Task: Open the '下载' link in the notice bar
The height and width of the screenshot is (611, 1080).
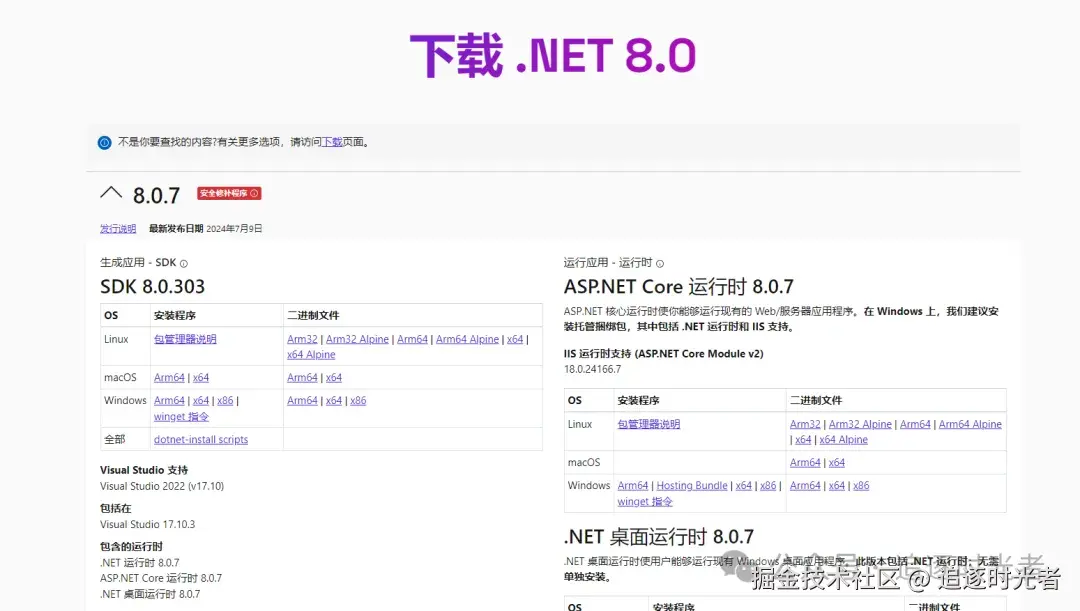Action: point(332,142)
